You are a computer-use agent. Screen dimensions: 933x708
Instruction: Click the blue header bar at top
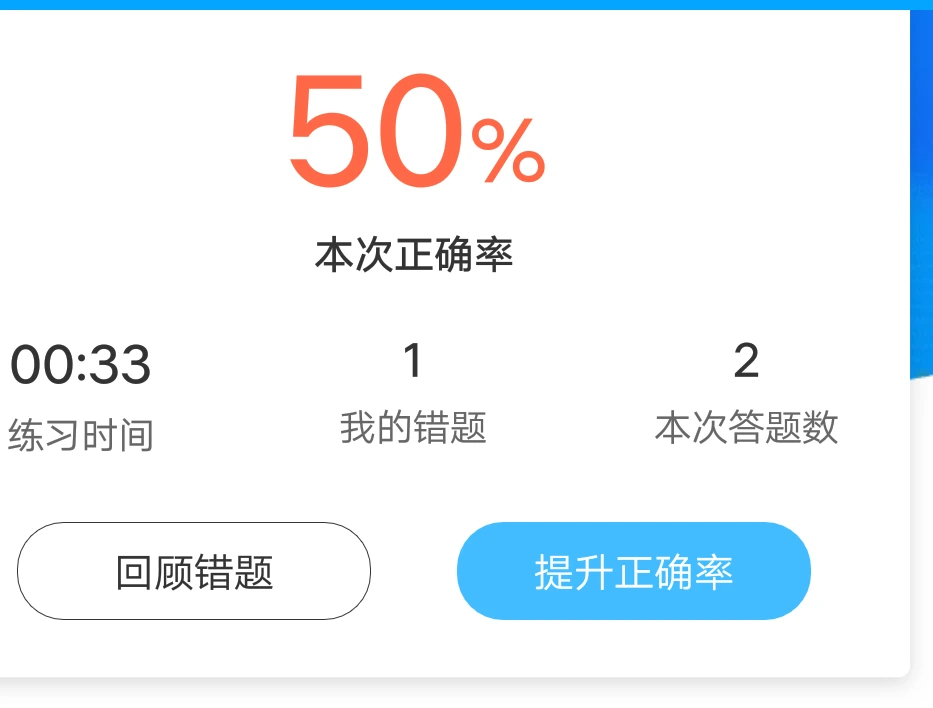466,4
